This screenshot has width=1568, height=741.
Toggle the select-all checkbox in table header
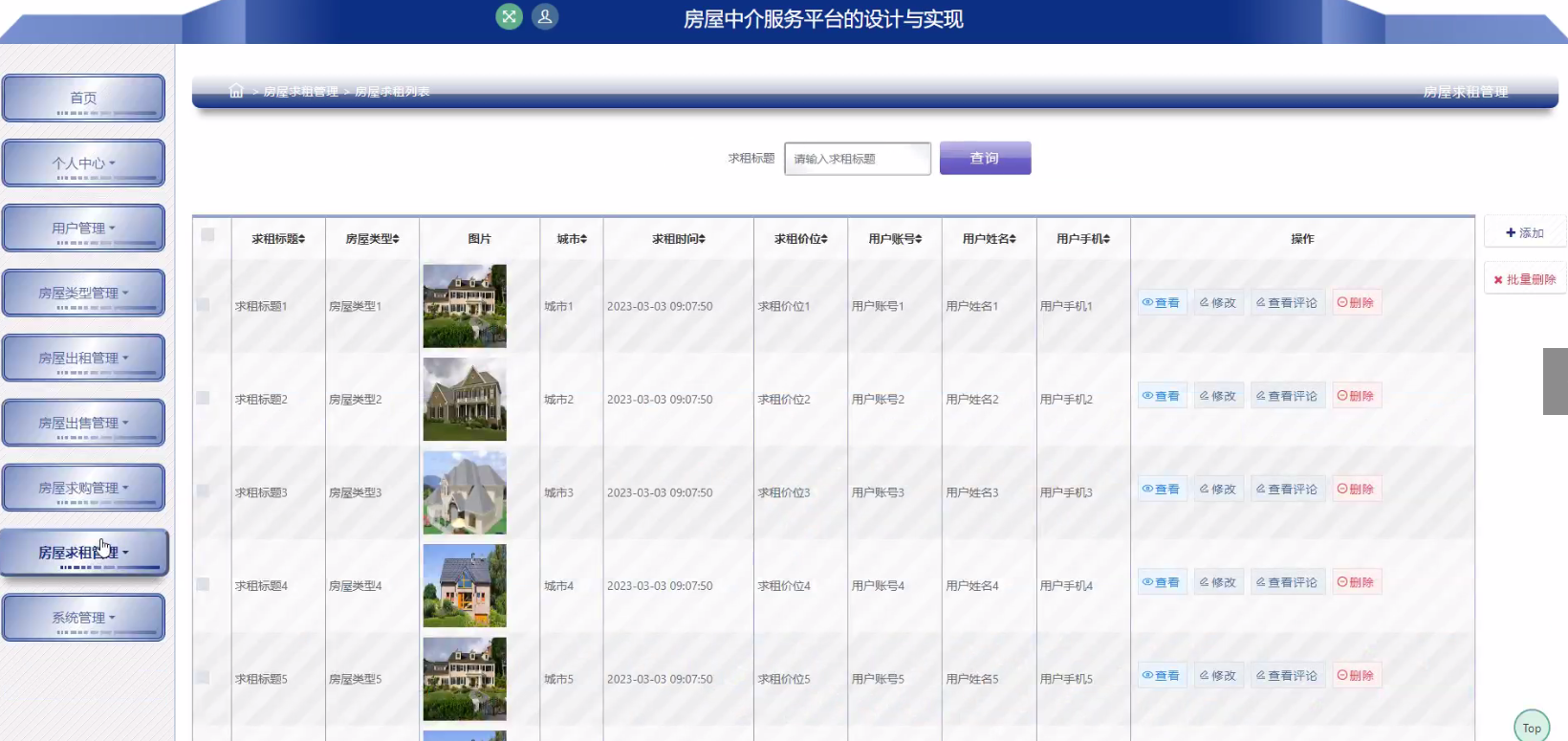click(x=207, y=235)
